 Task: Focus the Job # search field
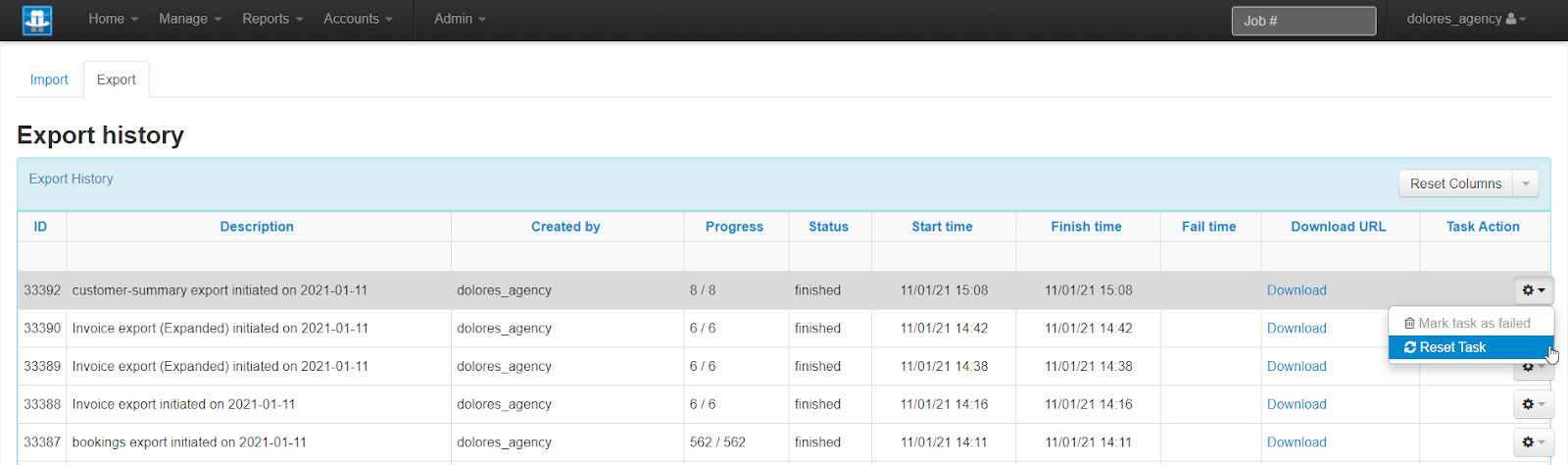(1302, 21)
